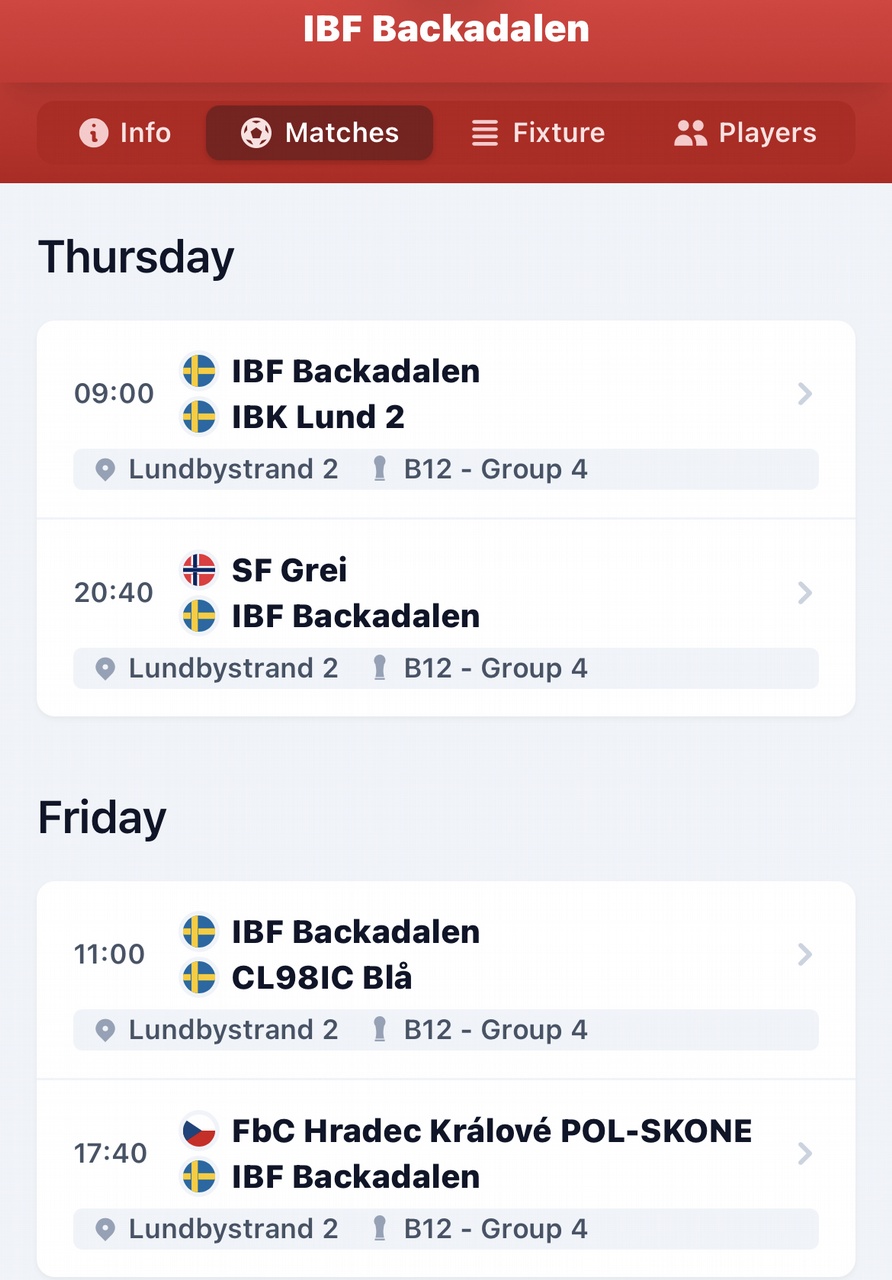Open the 17:40 match chevron arrow

(804, 1153)
